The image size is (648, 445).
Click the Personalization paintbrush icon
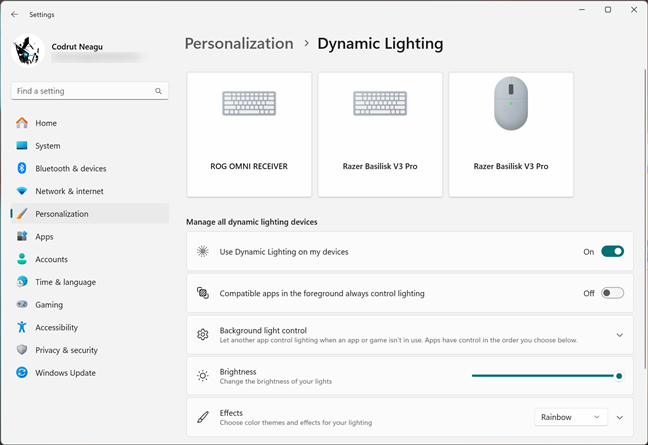click(22, 214)
